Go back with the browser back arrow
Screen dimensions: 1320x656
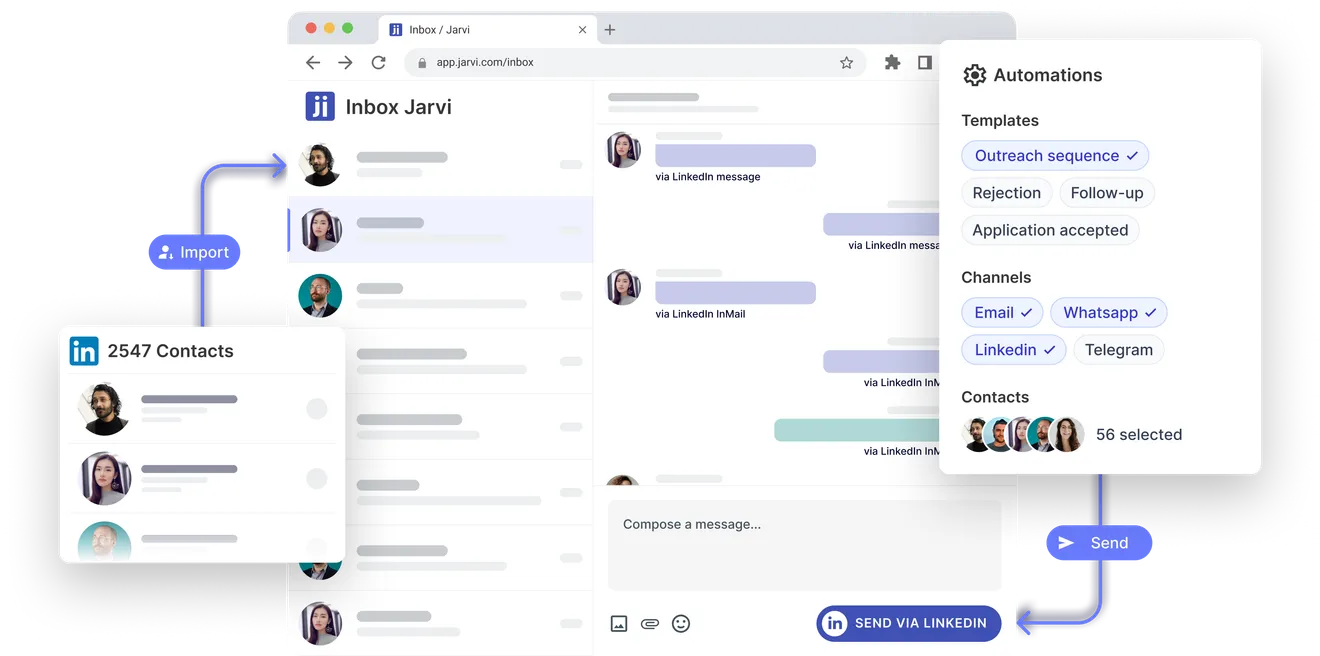[313, 62]
